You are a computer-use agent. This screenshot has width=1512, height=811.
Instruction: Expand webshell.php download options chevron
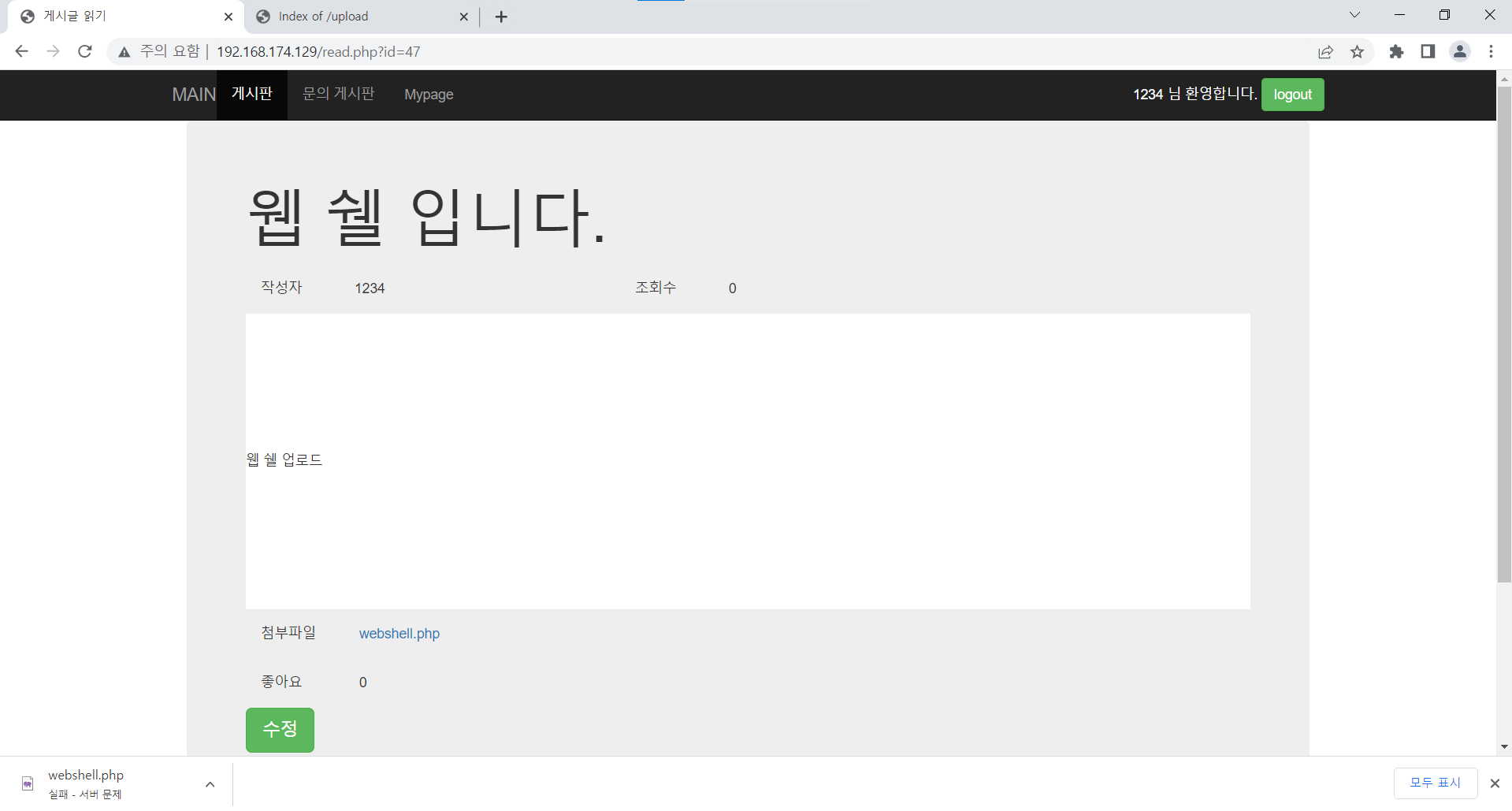click(x=210, y=784)
